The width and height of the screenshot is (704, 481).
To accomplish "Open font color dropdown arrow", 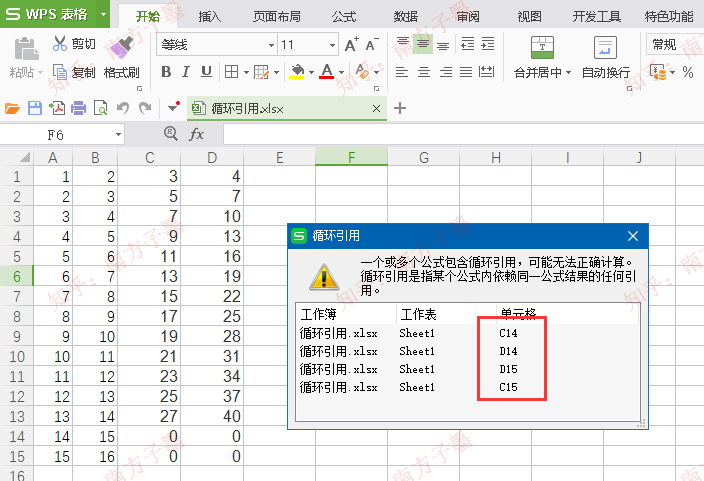I will click(x=341, y=72).
